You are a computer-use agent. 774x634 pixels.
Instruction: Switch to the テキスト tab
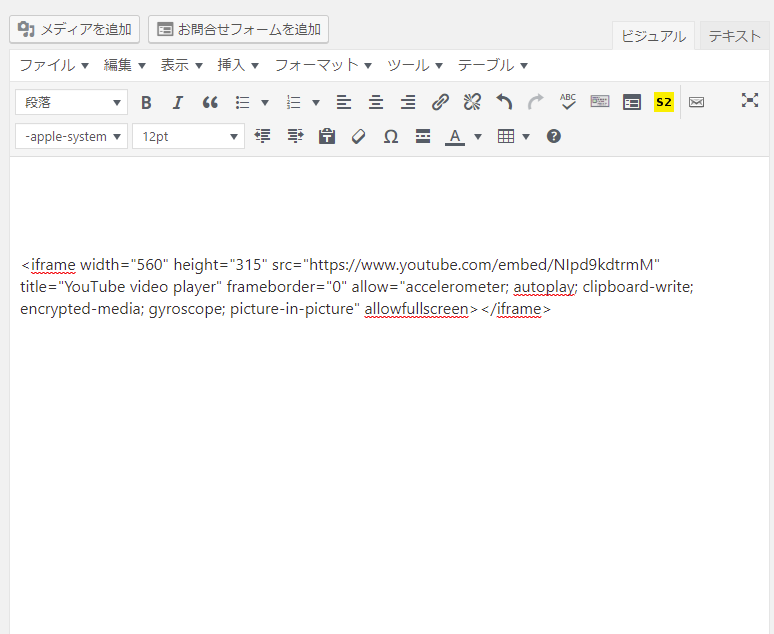coord(735,36)
